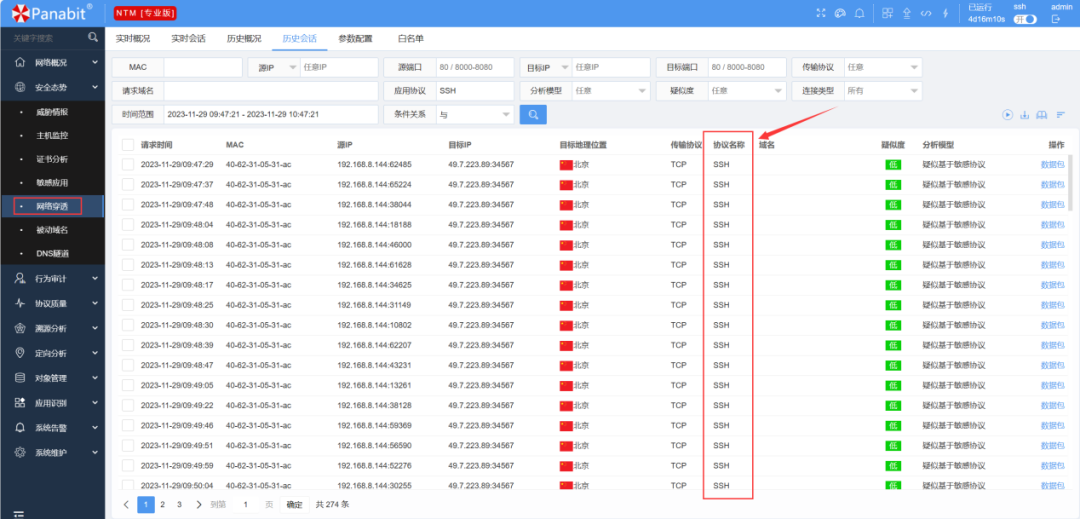Click the sidebar keyword search magnifier
The height and width of the screenshot is (519, 1080).
pyautogui.click(x=93, y=37)
